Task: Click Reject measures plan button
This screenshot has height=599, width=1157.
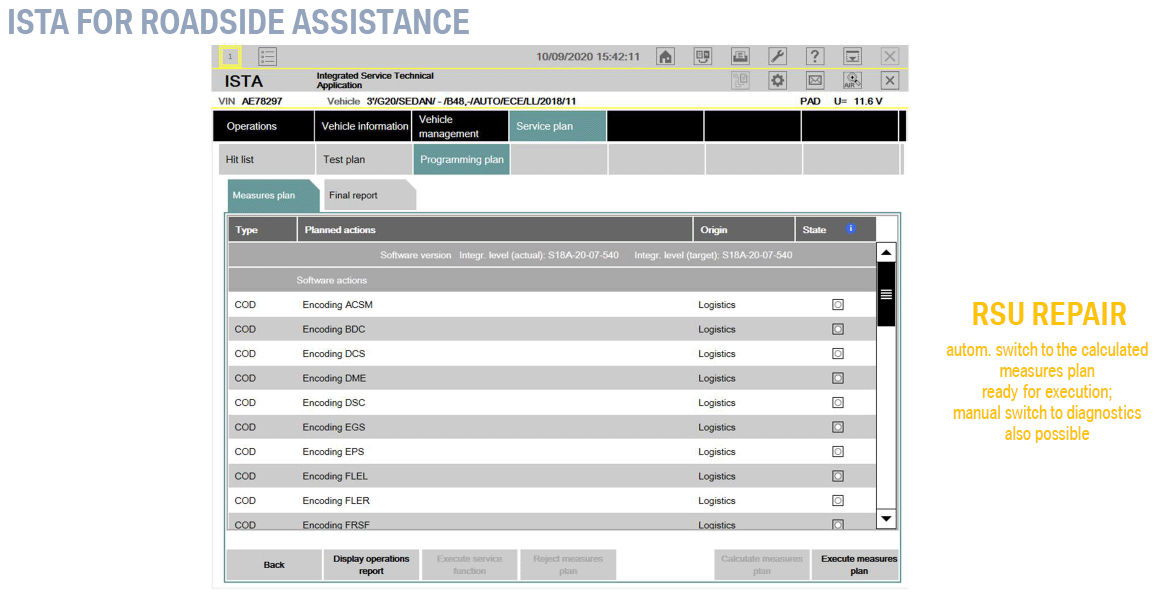Action: point(568,565)
